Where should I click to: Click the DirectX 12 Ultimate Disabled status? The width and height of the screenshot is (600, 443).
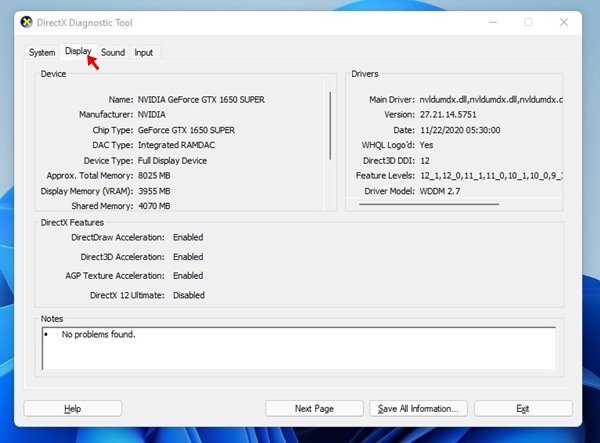(x=188, y=295)
